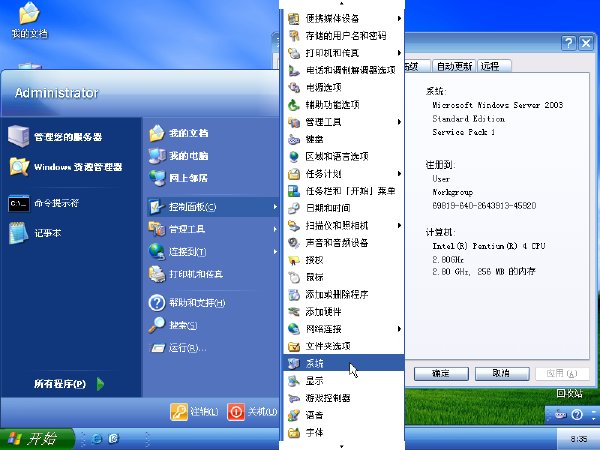Click the 关机(U) shut down button
The width and height of the screenshot is (600, 450).
[x=253, y=412]
